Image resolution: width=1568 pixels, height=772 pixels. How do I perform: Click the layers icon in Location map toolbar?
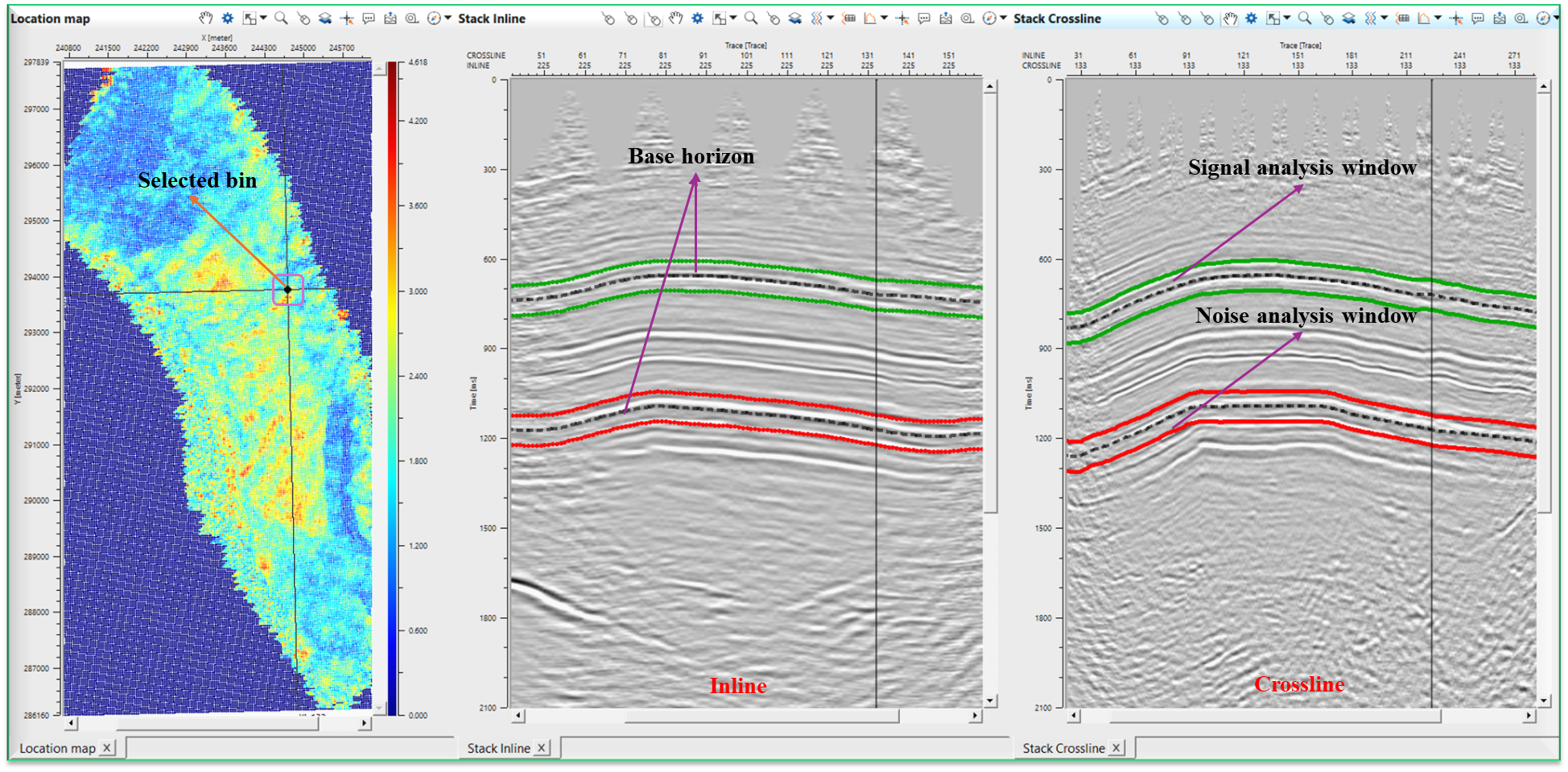[324, 18]
